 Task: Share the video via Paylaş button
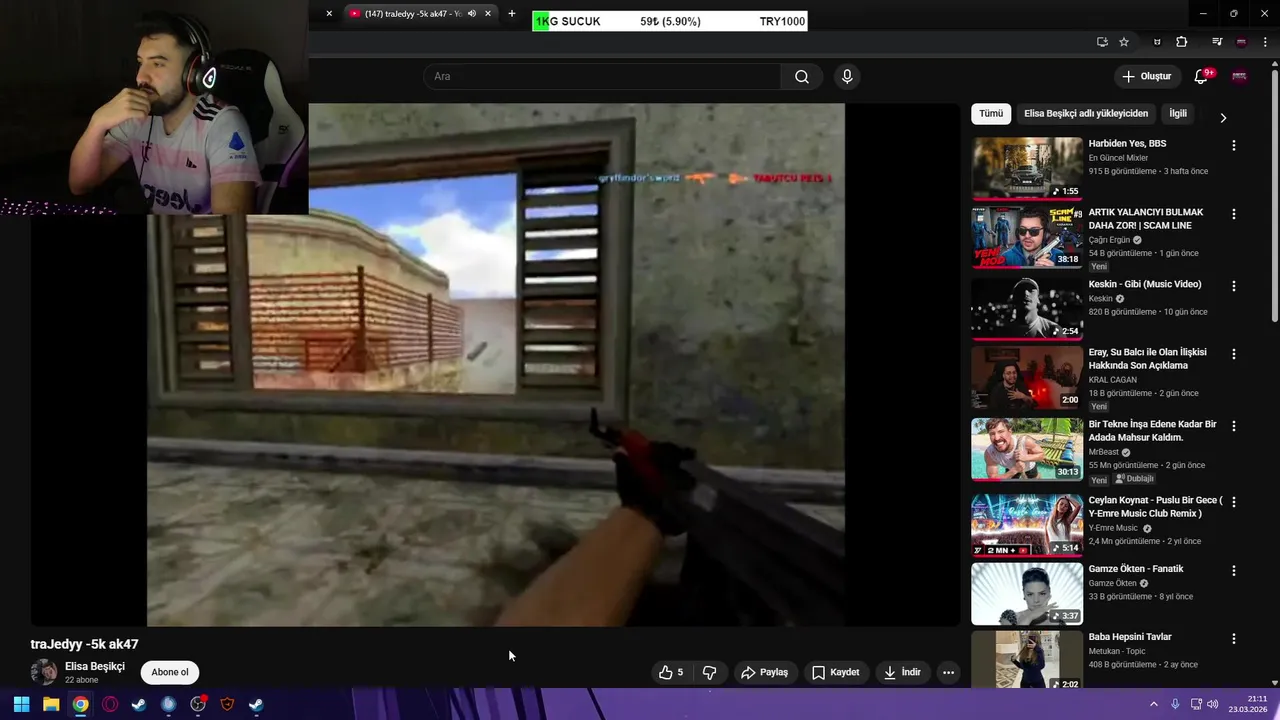(x=764, y=672)
